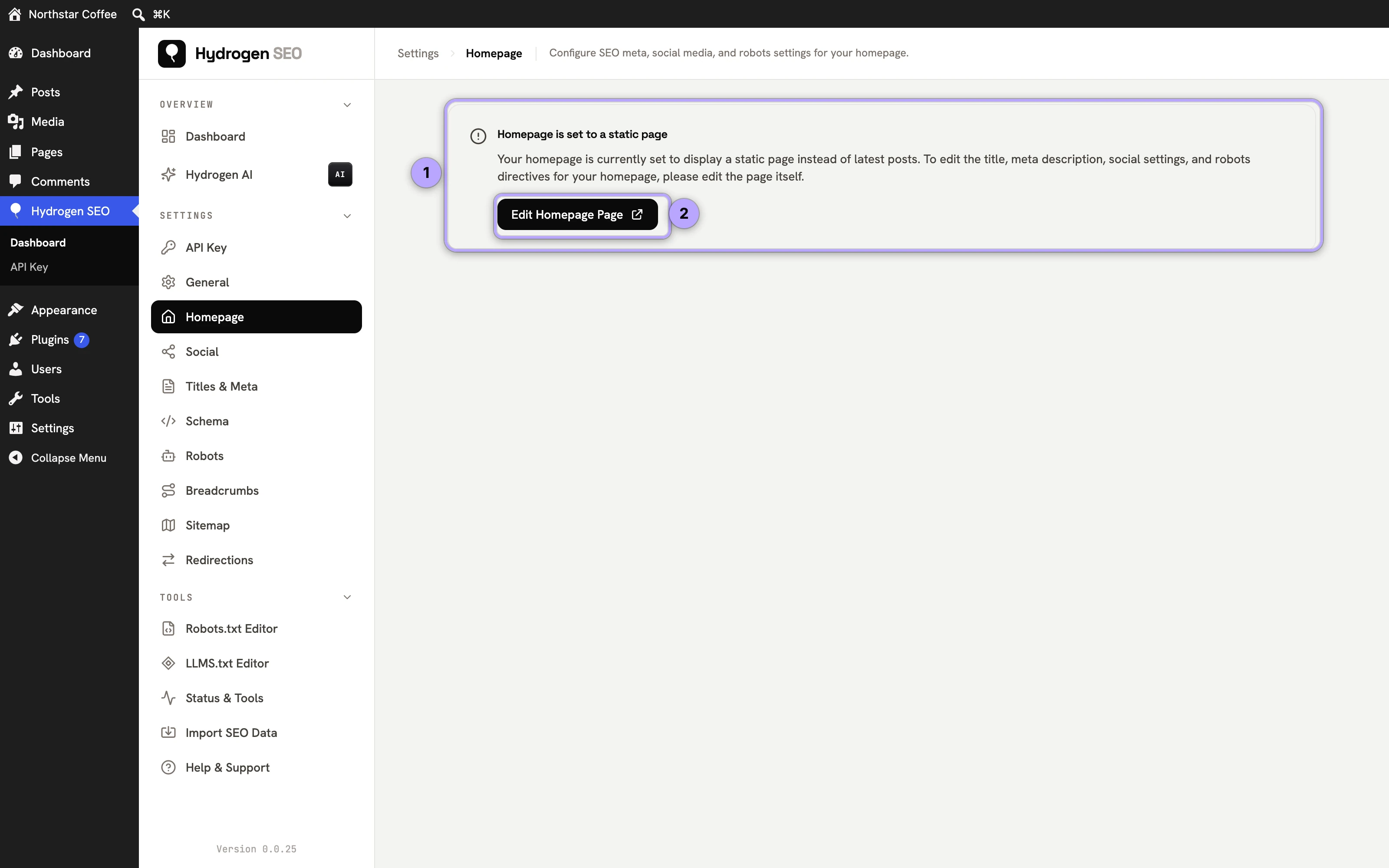Click the Edit Homepage Page button
This screenshot has height=868, width=1389.
coord(577,215)
